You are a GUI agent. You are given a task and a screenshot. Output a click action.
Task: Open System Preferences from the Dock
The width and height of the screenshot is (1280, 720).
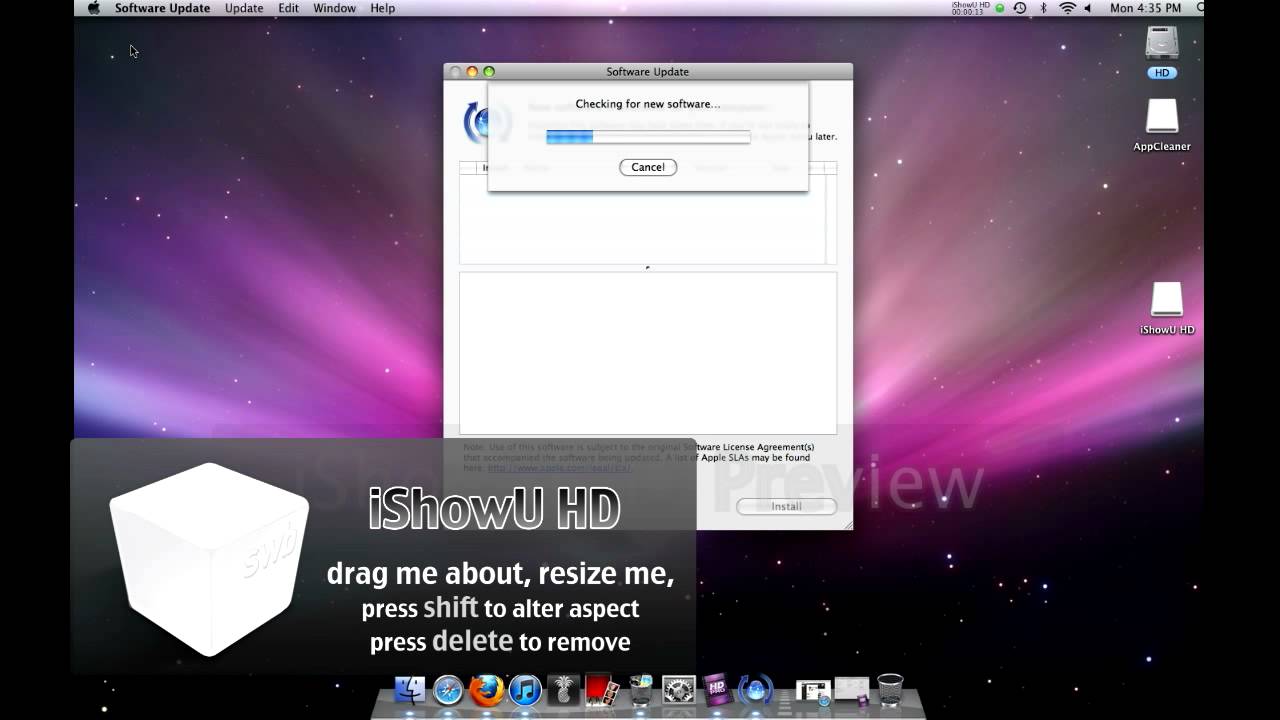679,690
